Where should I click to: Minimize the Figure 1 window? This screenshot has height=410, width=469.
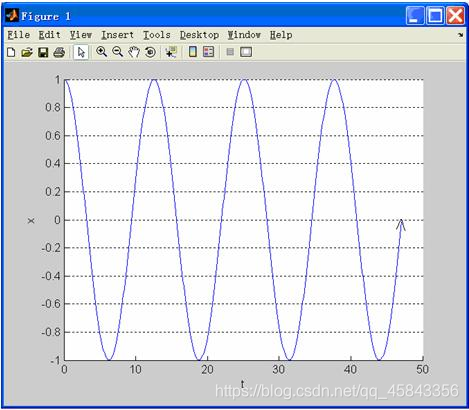coord(415,15)
